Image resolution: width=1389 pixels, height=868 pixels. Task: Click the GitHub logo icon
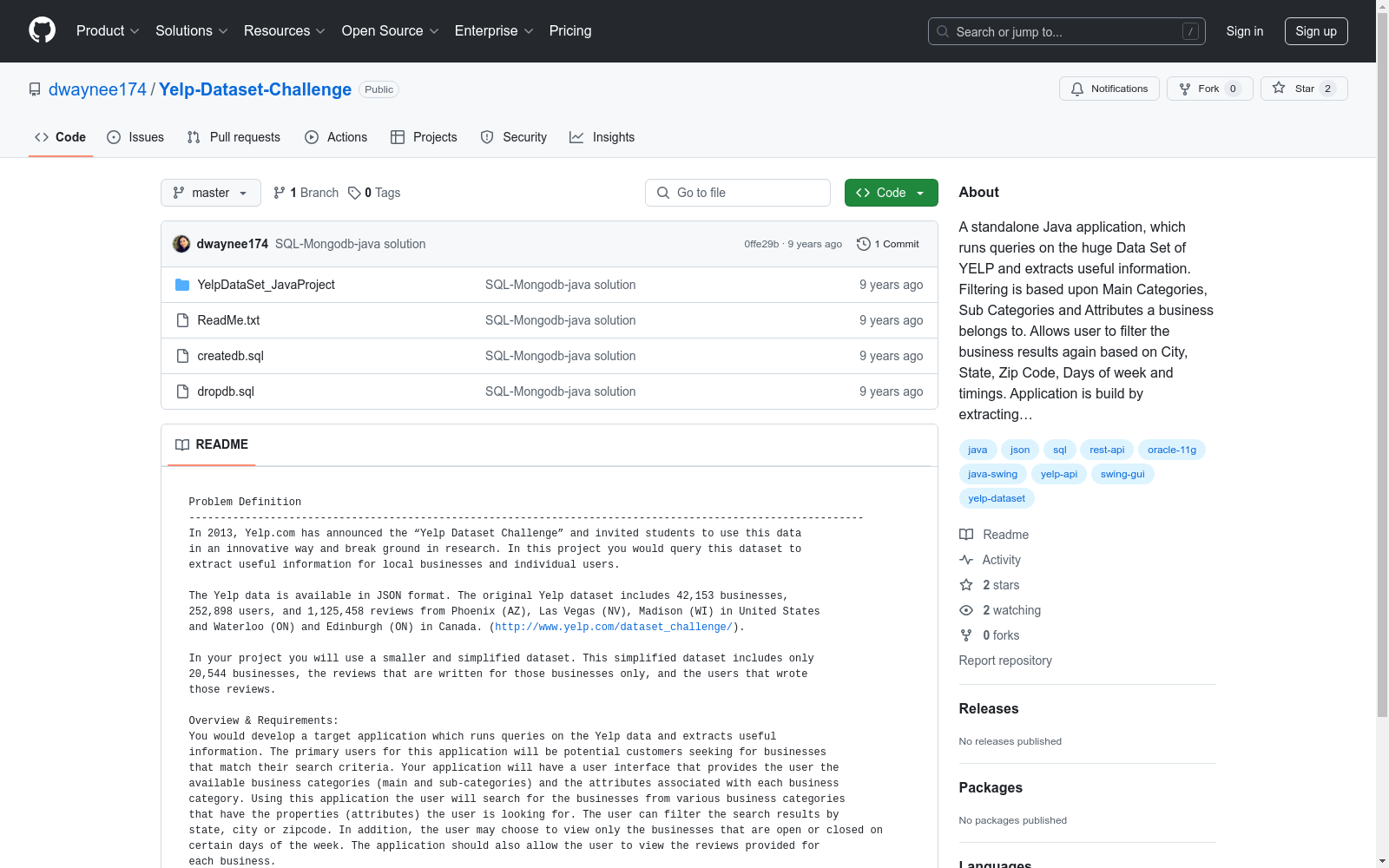[x=42, y=30]
